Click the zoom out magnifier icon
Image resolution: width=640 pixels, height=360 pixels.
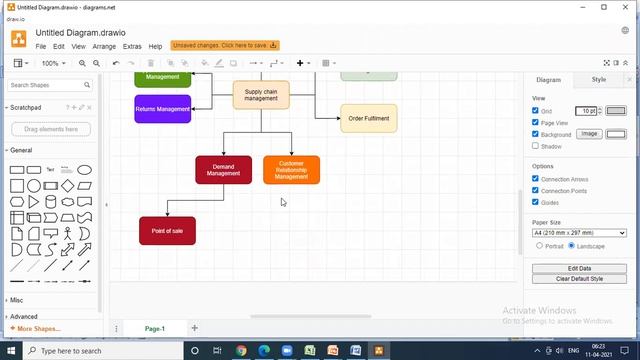[96, 63]
